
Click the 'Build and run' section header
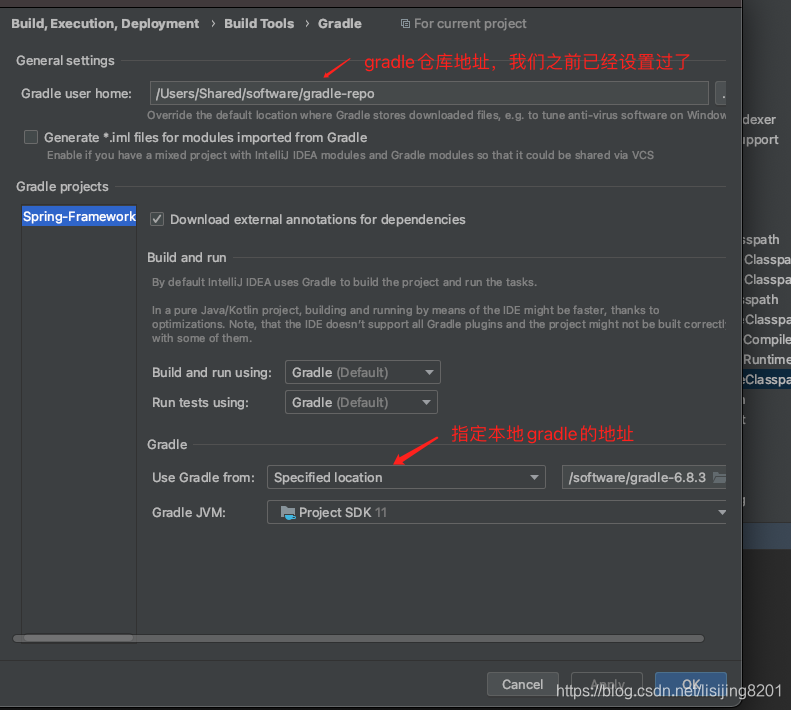point(187,257)
